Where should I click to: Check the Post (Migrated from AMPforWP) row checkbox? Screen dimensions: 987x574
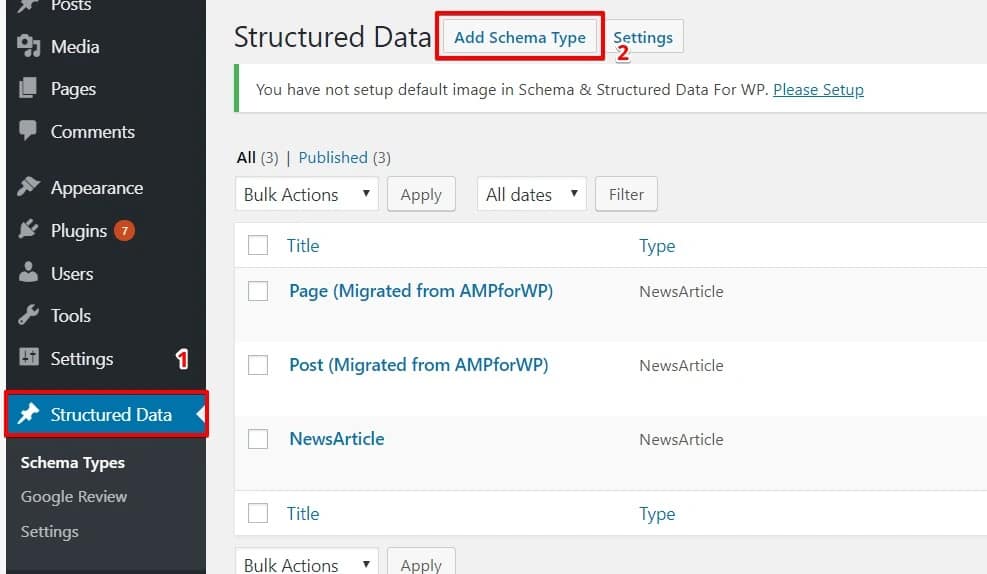(x=258, y=364)
